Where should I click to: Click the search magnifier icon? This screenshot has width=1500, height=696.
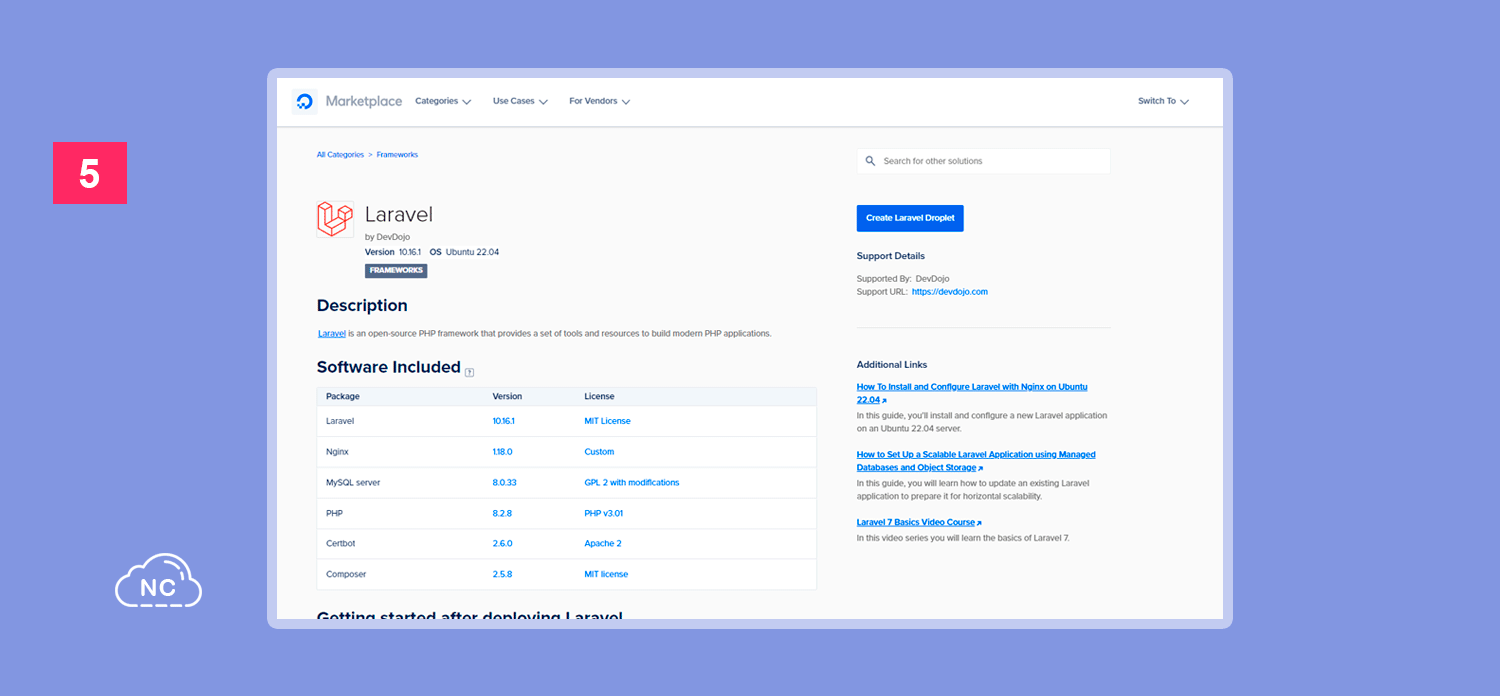pyautogui.click(x=870, y=161)
